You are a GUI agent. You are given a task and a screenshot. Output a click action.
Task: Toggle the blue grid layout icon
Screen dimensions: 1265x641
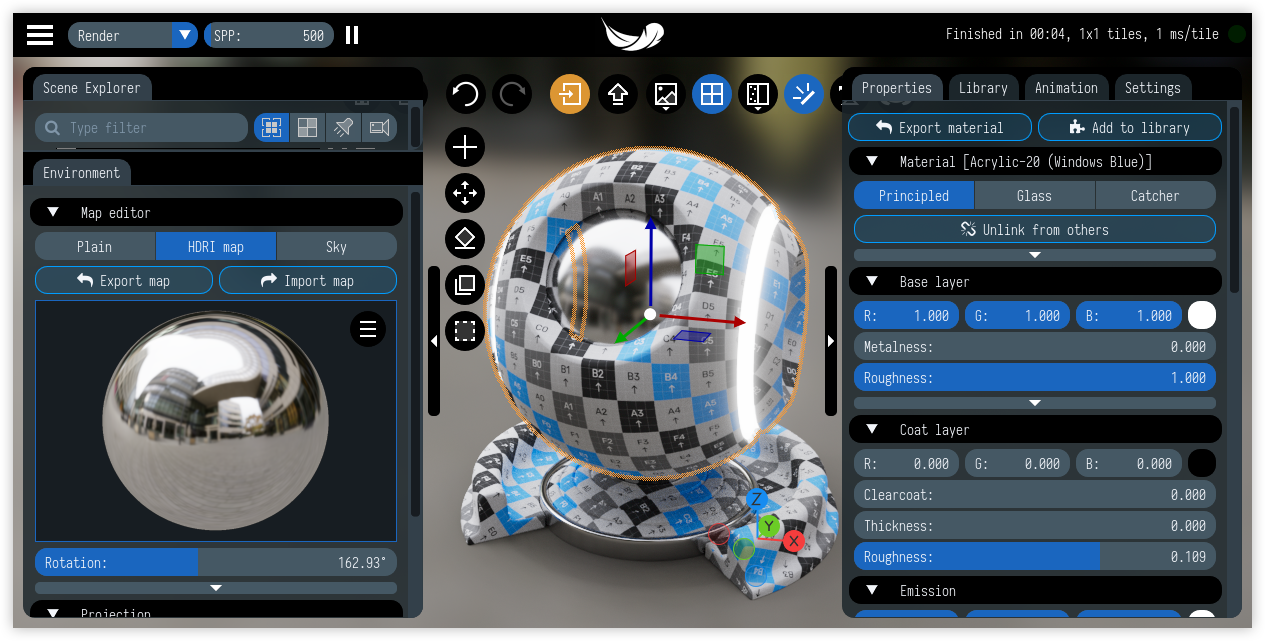pos(712,95)
